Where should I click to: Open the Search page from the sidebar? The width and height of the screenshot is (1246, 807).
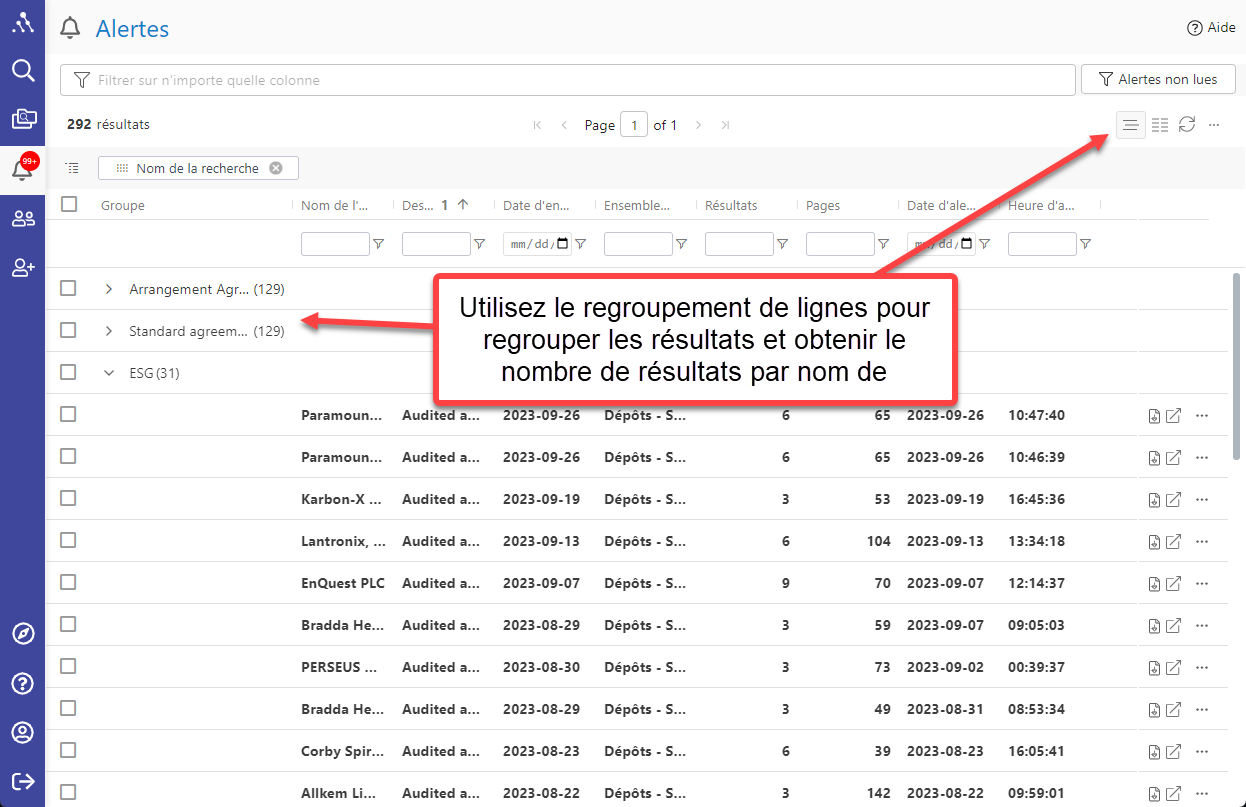pos(22,70)
